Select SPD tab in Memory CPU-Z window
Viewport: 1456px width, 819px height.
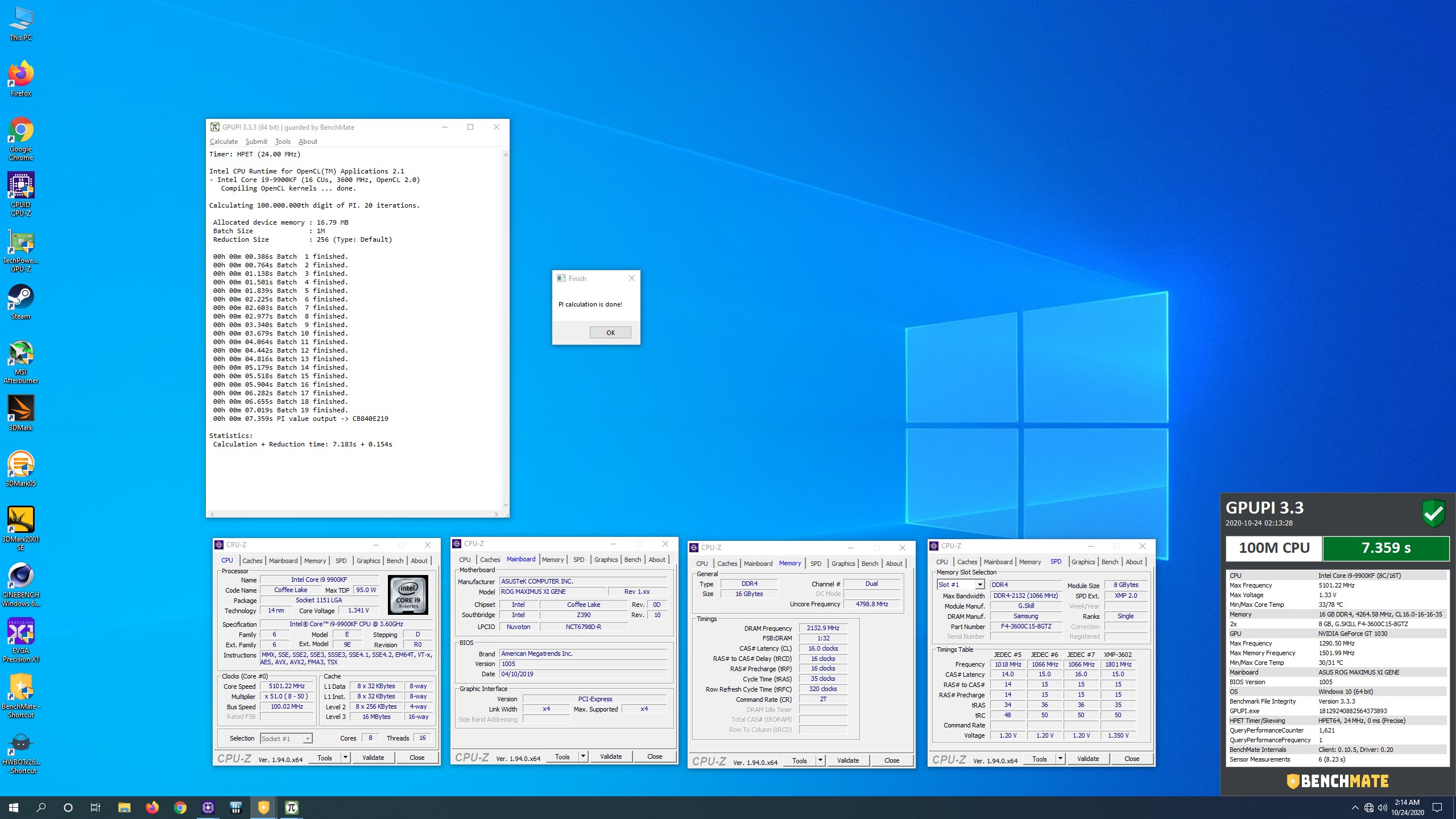pyautogui.click(x=816, y=564)
